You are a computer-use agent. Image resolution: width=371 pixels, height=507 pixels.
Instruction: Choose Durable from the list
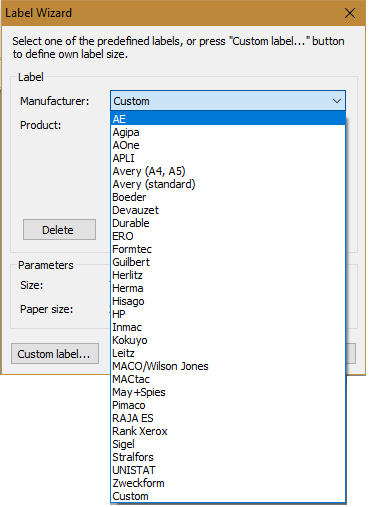[228, 223]
